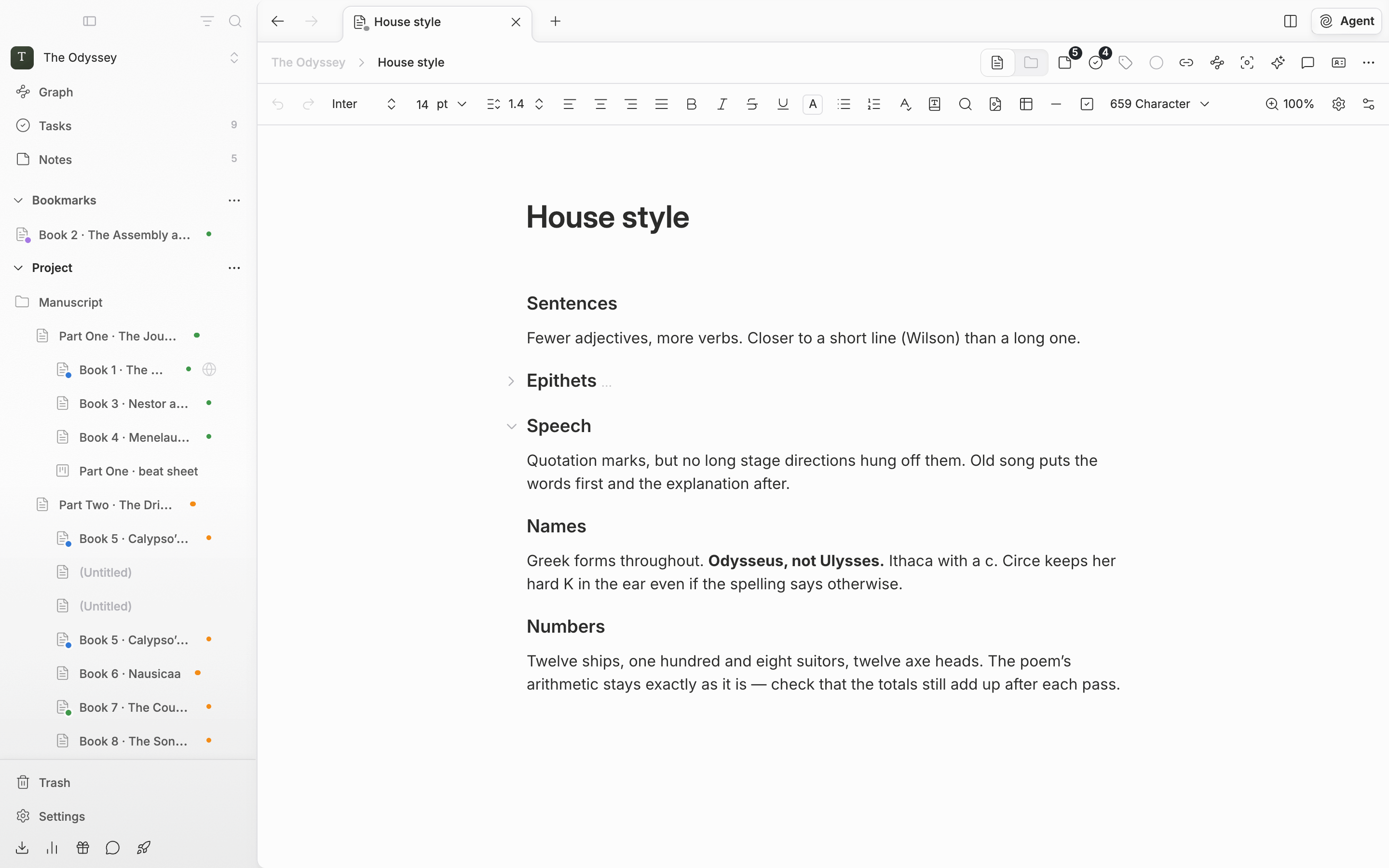Toggle text color highlight button
The image size is (1389, 868).
point(813,104)
